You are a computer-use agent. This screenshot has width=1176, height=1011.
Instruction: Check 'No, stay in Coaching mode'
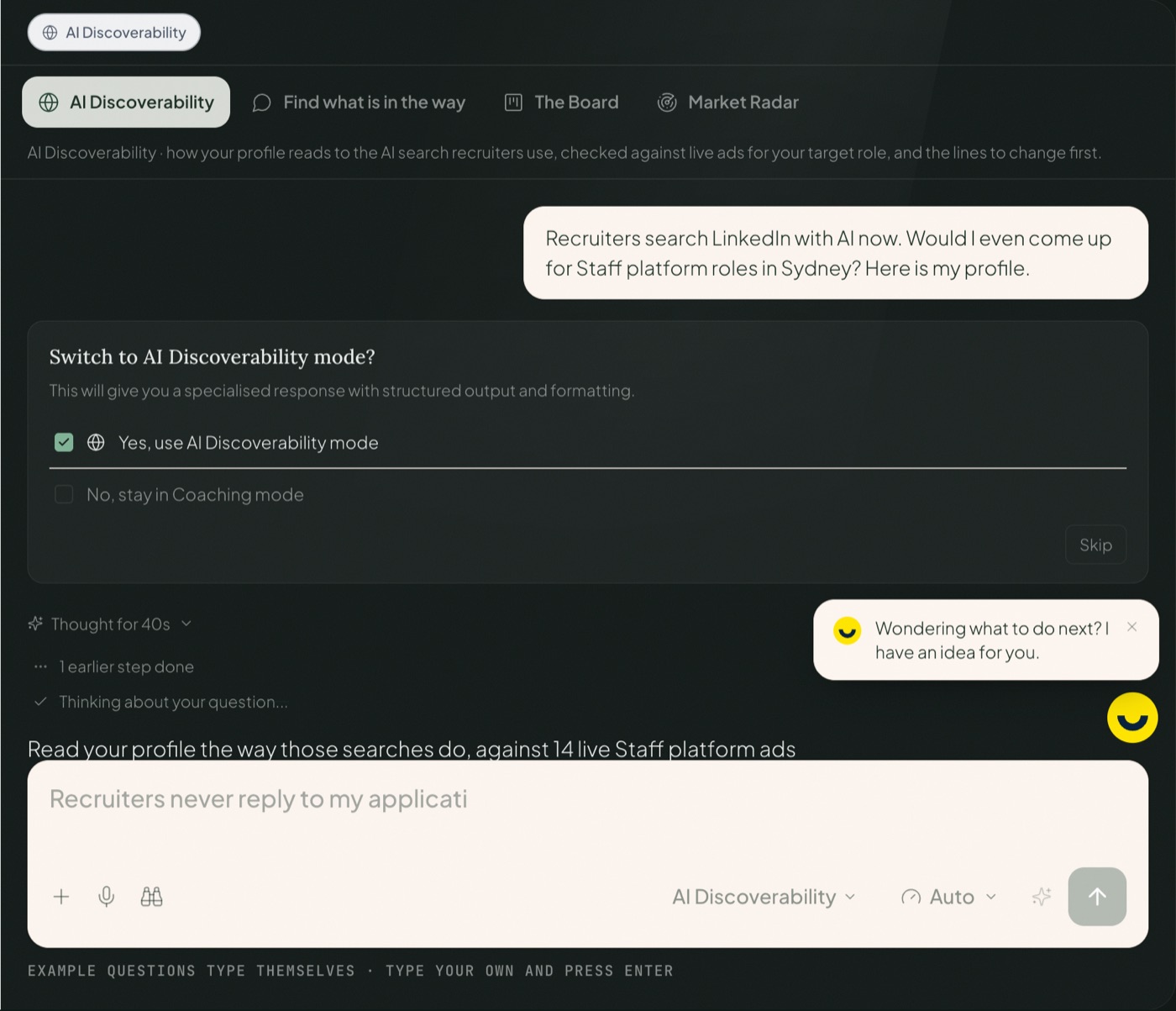64,495
